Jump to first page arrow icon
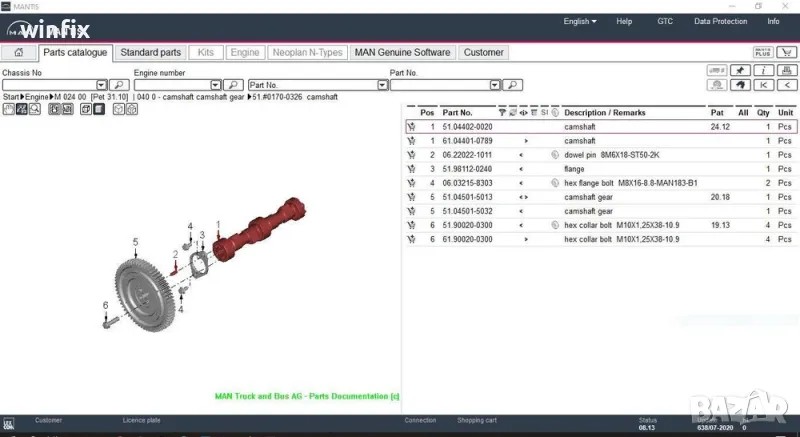 764,85
